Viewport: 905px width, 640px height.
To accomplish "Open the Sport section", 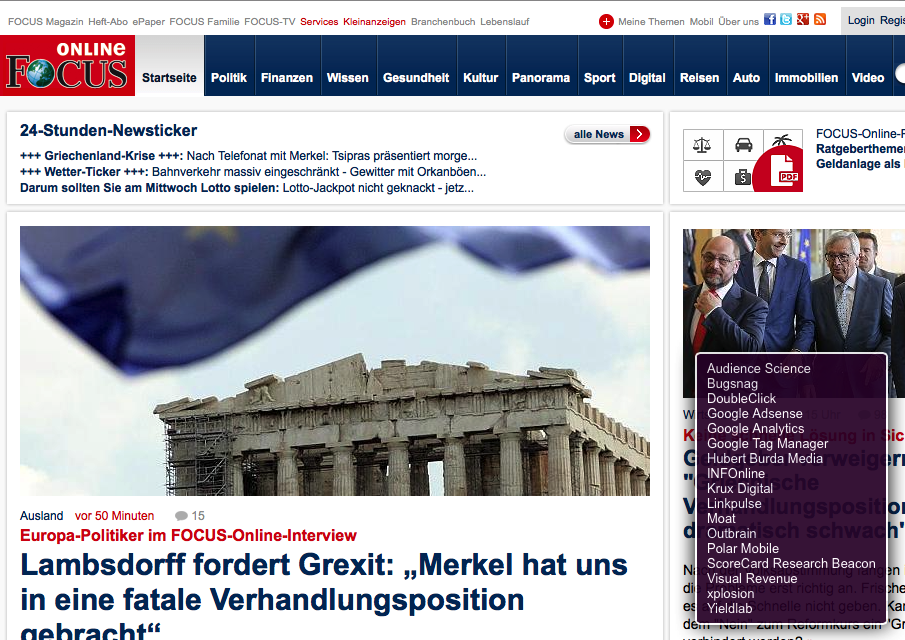I will click(x=600, y=78).
